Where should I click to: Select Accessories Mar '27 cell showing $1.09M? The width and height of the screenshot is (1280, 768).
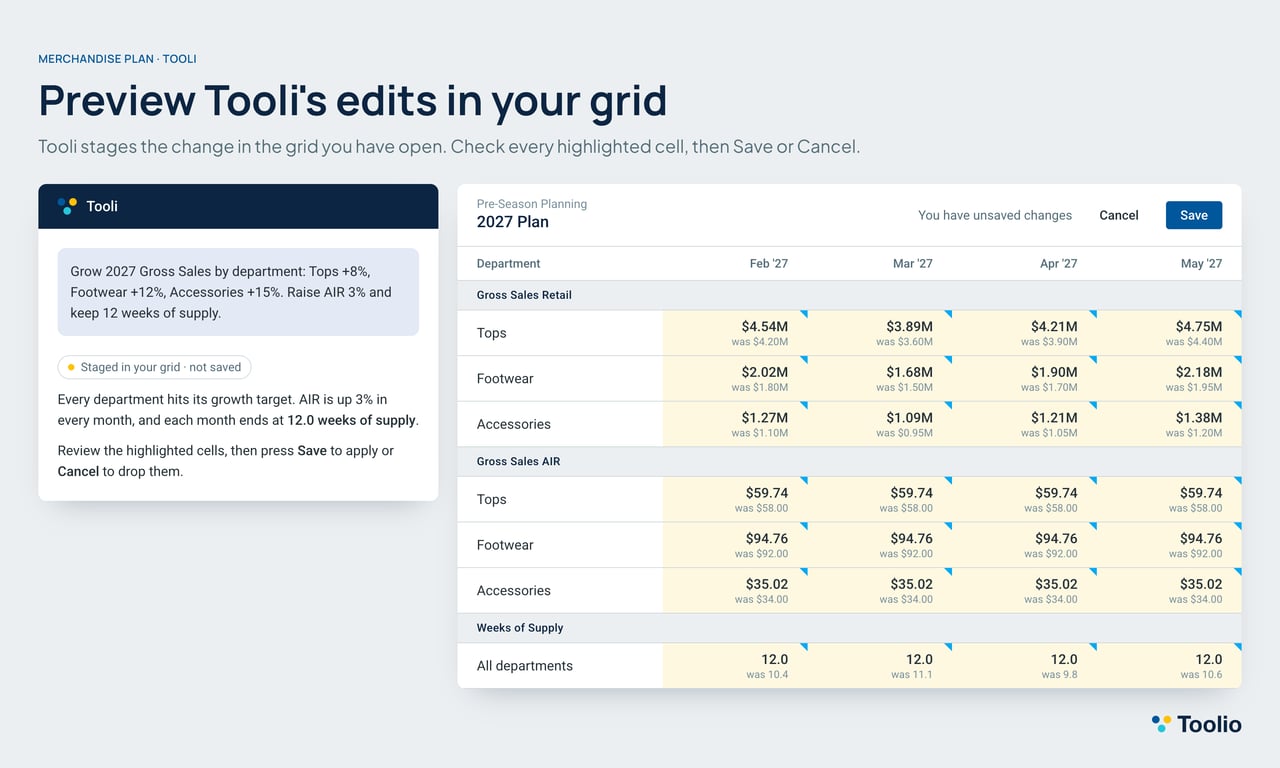coord(880,424)
